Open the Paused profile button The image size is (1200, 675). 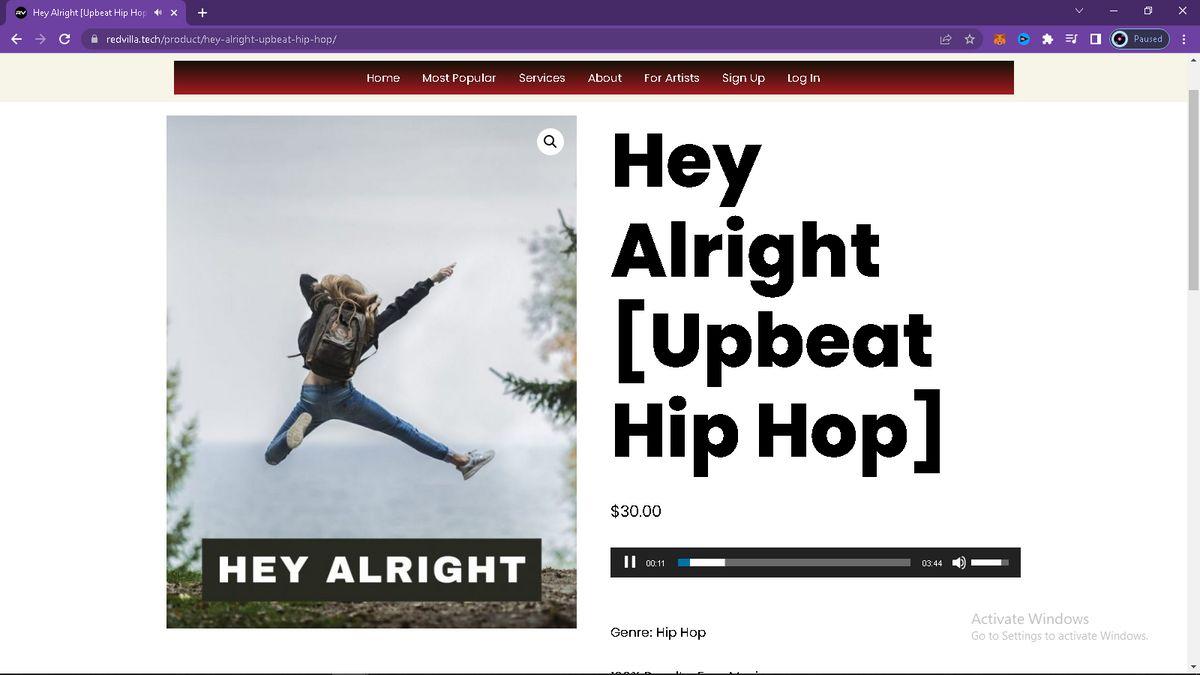[x=1139, y=39]
